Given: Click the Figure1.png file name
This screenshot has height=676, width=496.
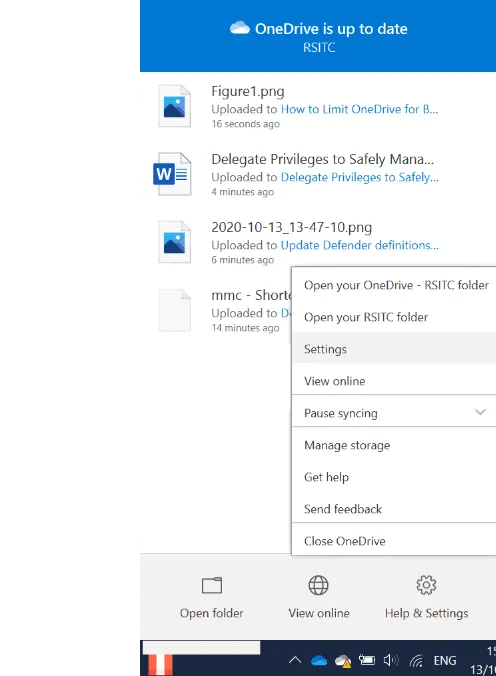Looking at the screenshot, I should point(248,91).
